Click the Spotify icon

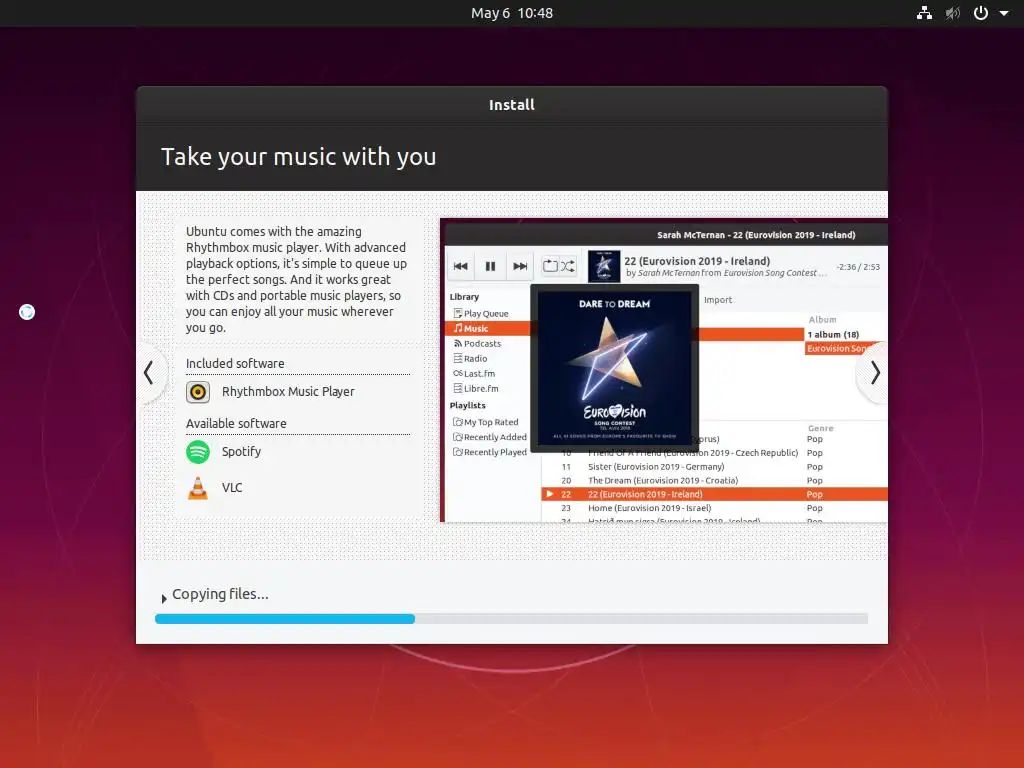(x=198, y=452)
